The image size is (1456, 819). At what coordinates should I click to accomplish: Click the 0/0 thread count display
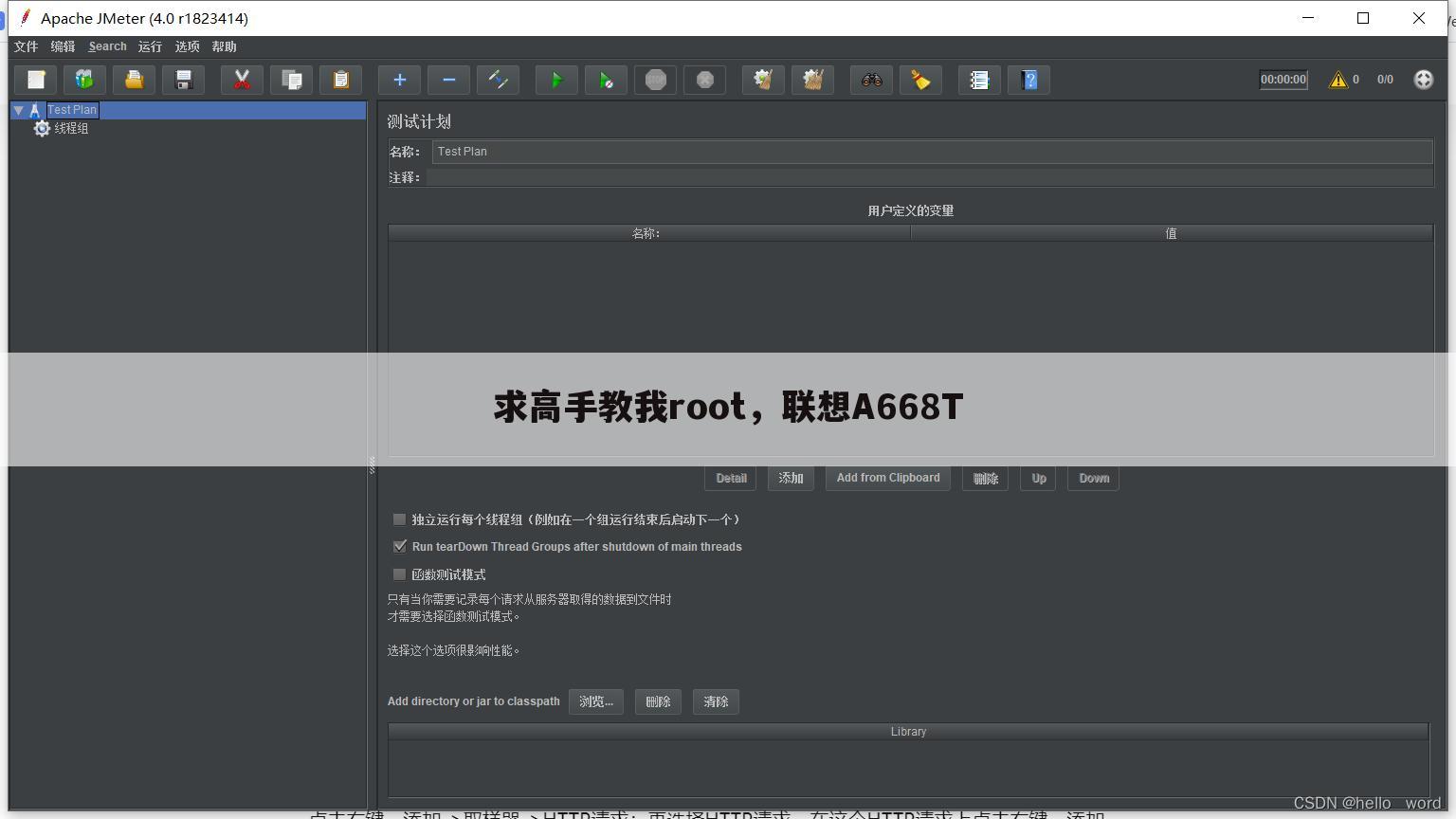tap(1385, 80)
